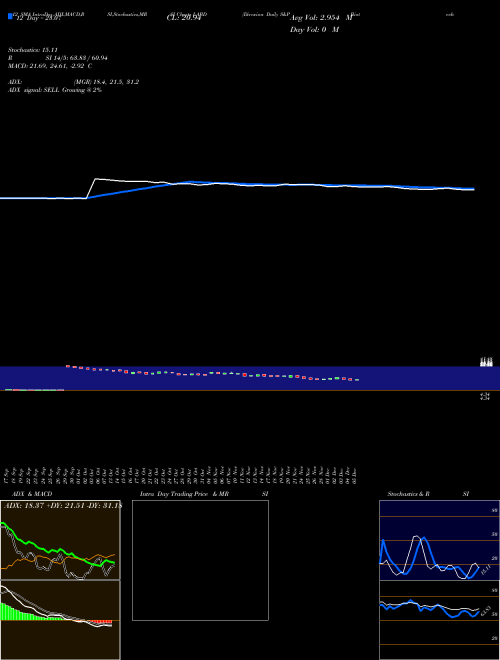Image resolution: width=500 pixels, height=660 pixels.
Task: Click the 'ADX signal: SELL' text
Action: 34,90
